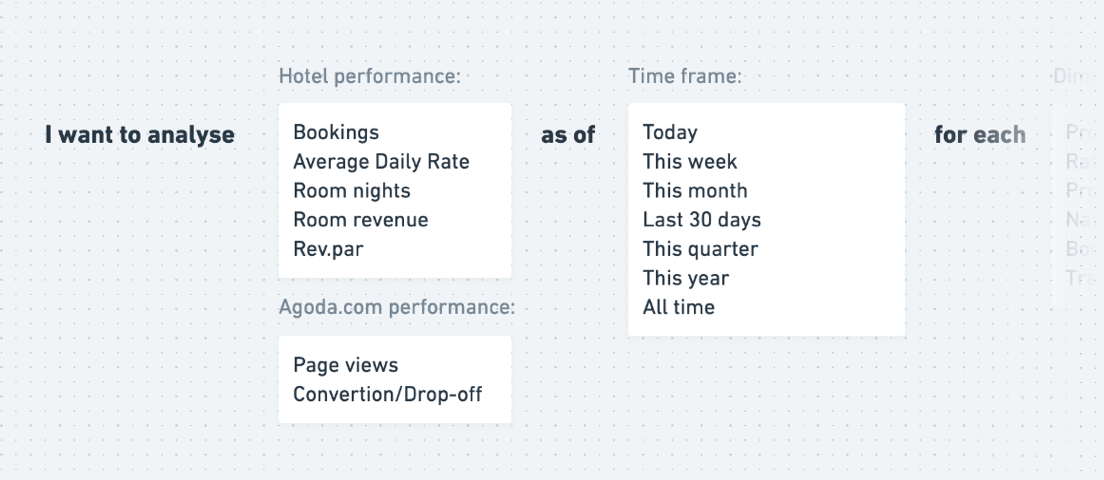Click the 'I want to analyse' text
Screen dimensions: 1104x480
(x=139, y=134)
